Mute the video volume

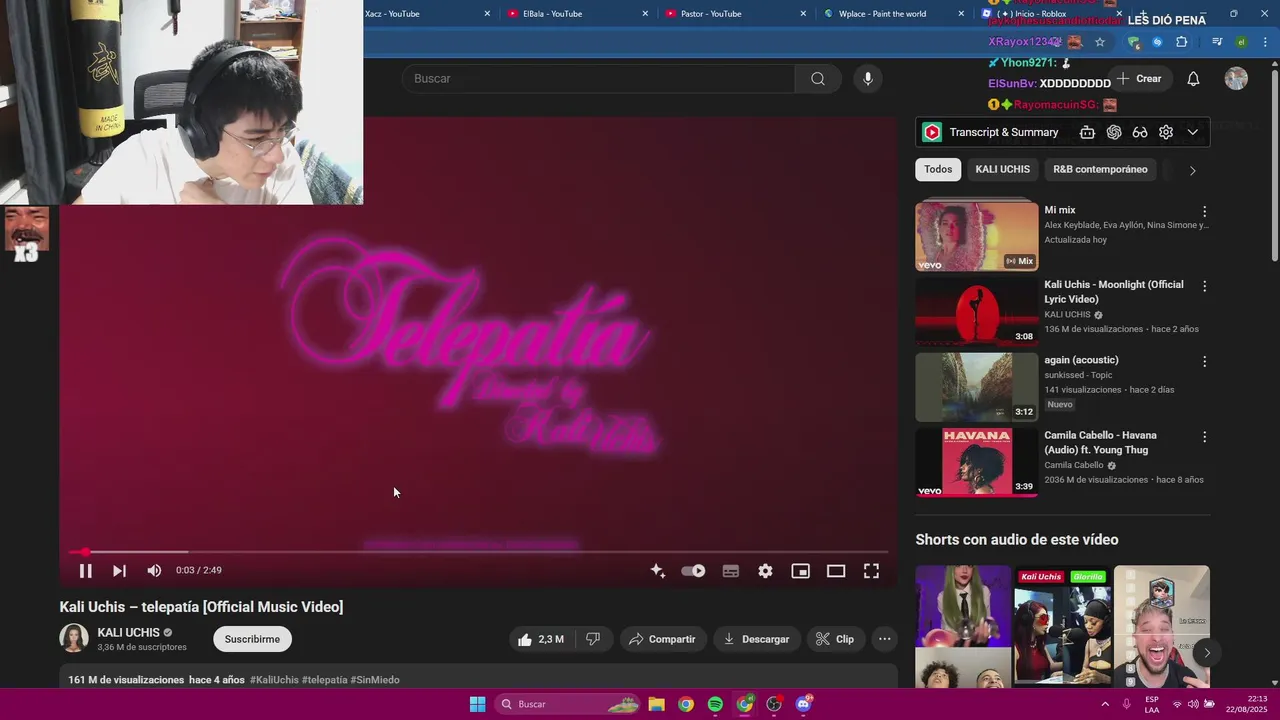tap(154, 571)
